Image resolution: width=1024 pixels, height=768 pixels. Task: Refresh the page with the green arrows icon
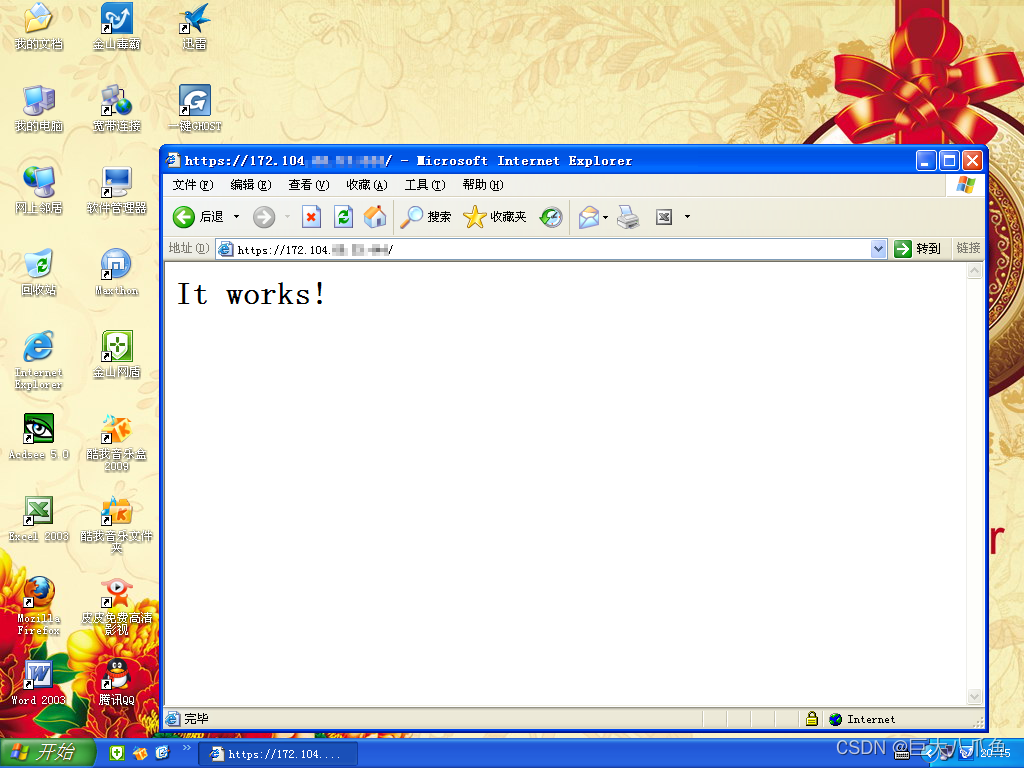click(344, 217)
